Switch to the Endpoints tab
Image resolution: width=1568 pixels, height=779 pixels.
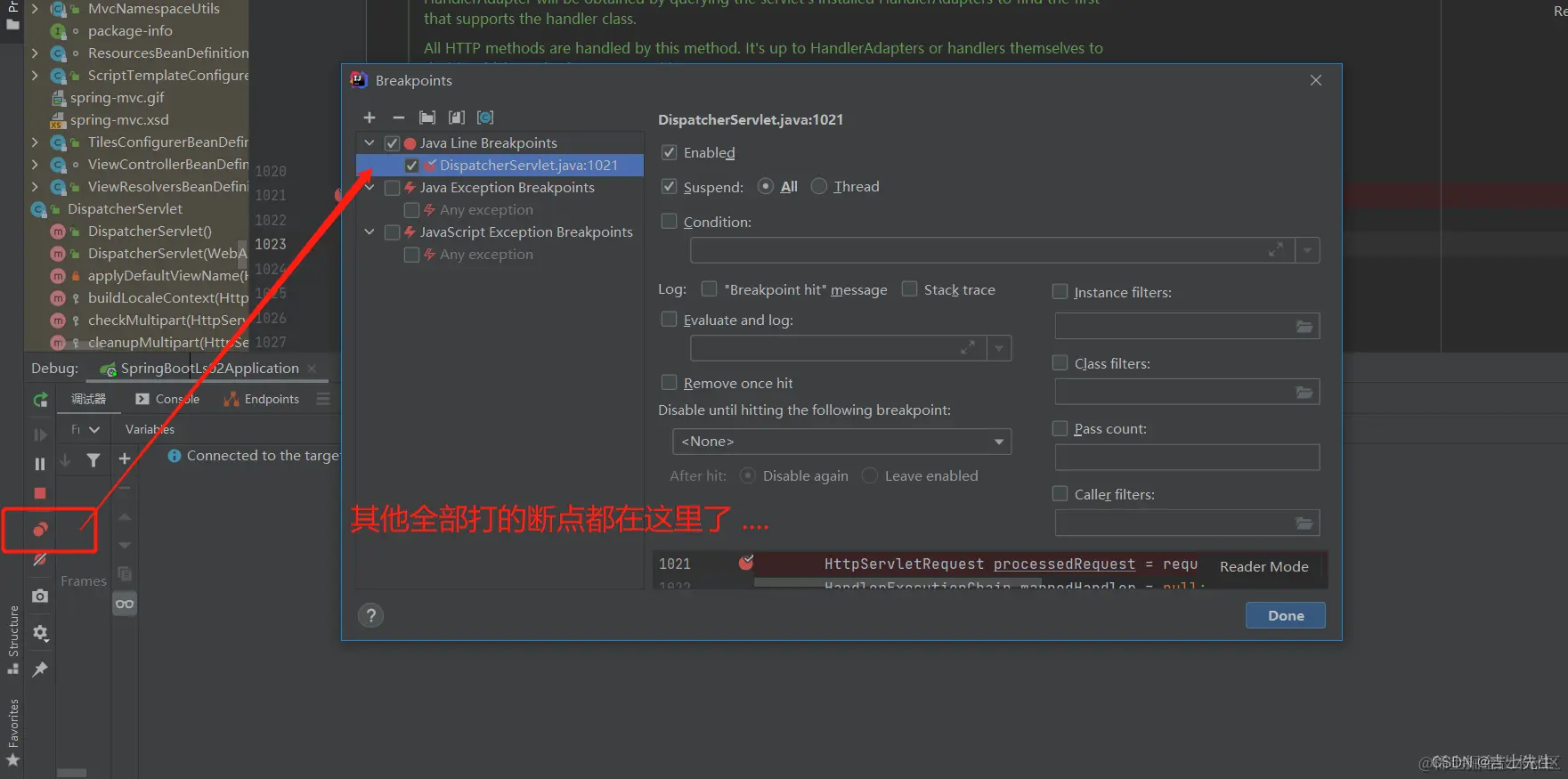pyautogui.click(x=262, y=399)
